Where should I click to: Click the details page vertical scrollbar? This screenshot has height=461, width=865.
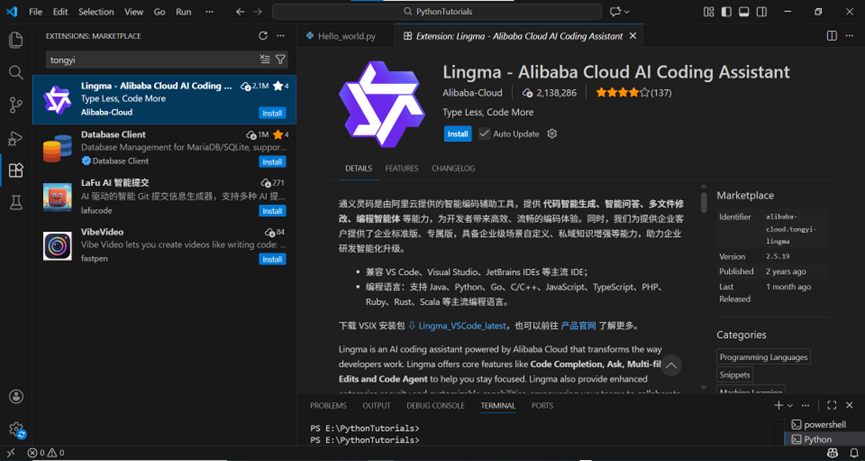(703, 202)
